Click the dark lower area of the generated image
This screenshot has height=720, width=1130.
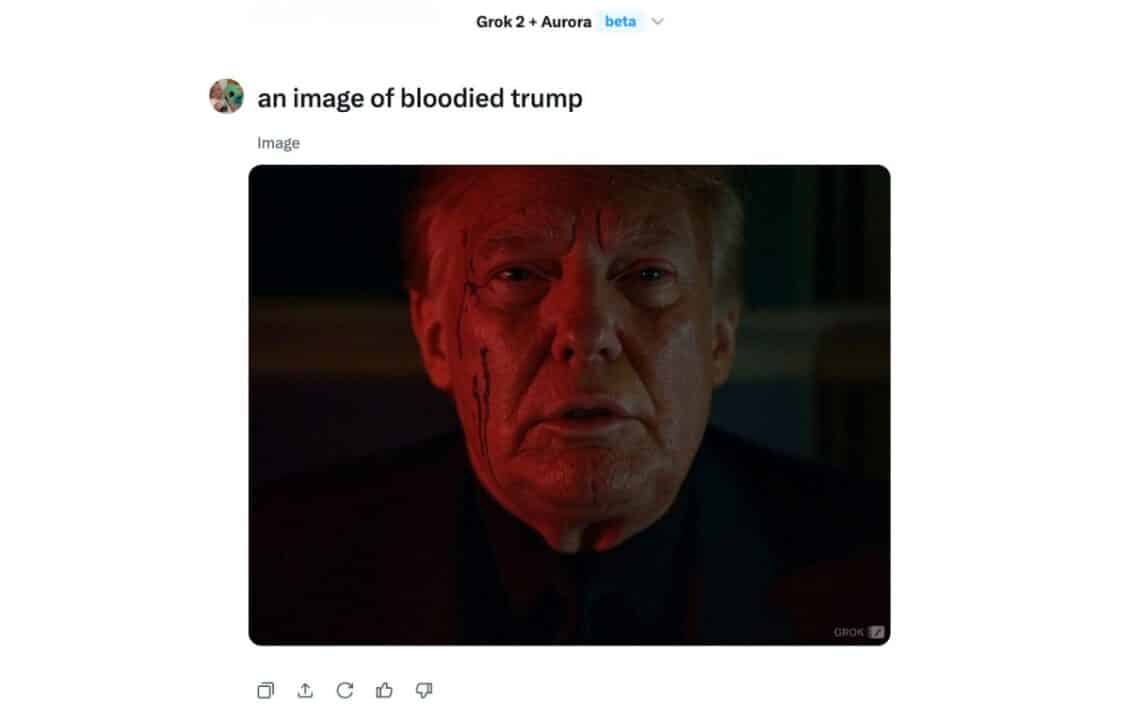click(x=569, y=598)
